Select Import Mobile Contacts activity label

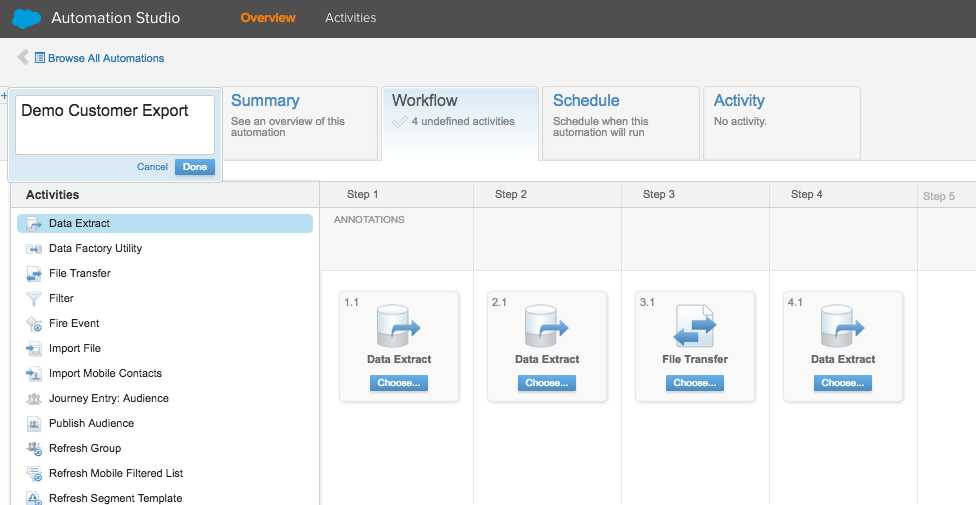coord(105,373)
